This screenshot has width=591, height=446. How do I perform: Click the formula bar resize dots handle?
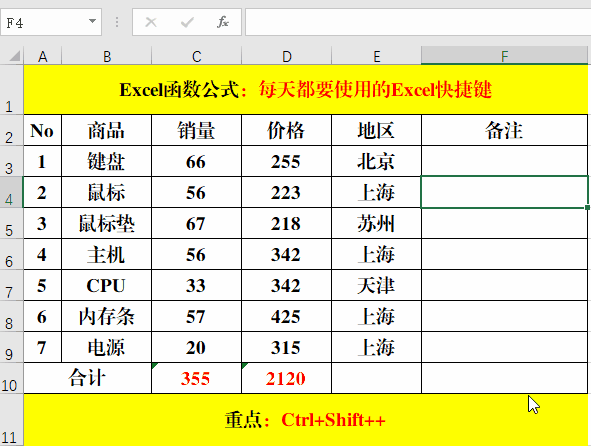[x=117, y=22]
